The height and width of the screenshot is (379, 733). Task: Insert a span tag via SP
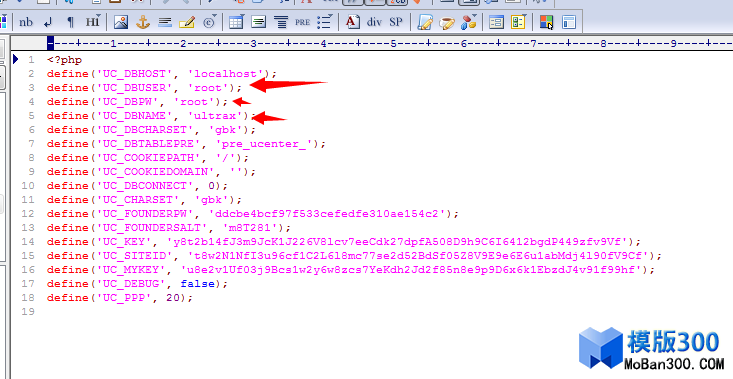396,22
